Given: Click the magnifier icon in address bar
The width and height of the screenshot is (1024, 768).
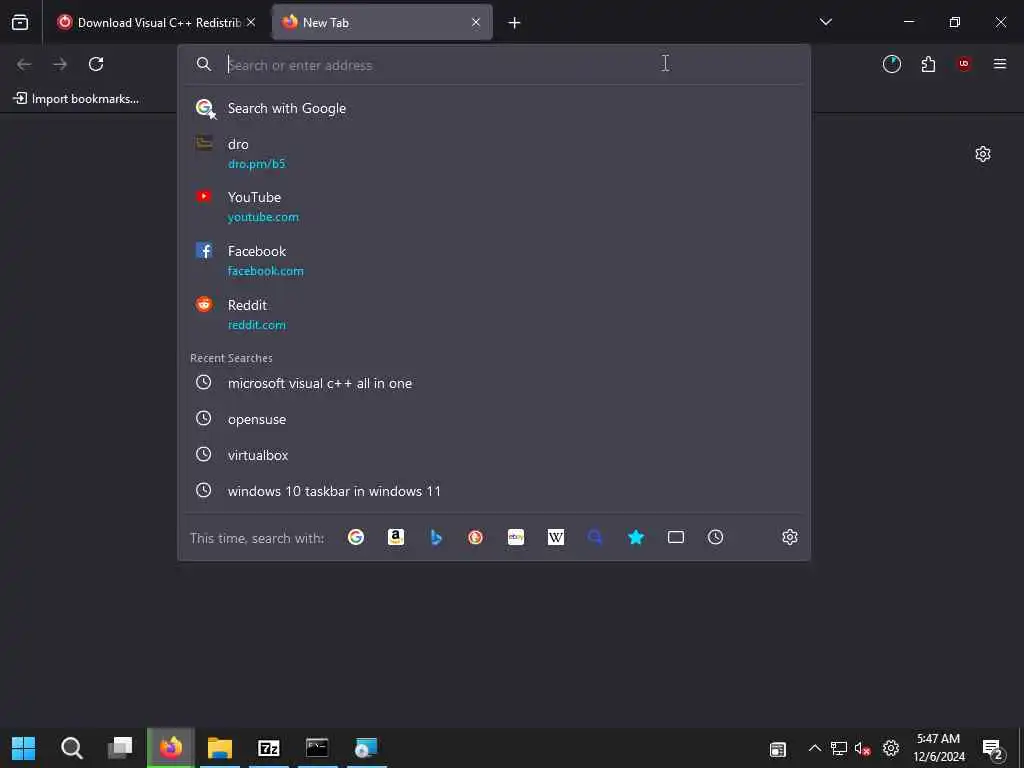Looking at the screenshot, I should click(x=204, y=64).
